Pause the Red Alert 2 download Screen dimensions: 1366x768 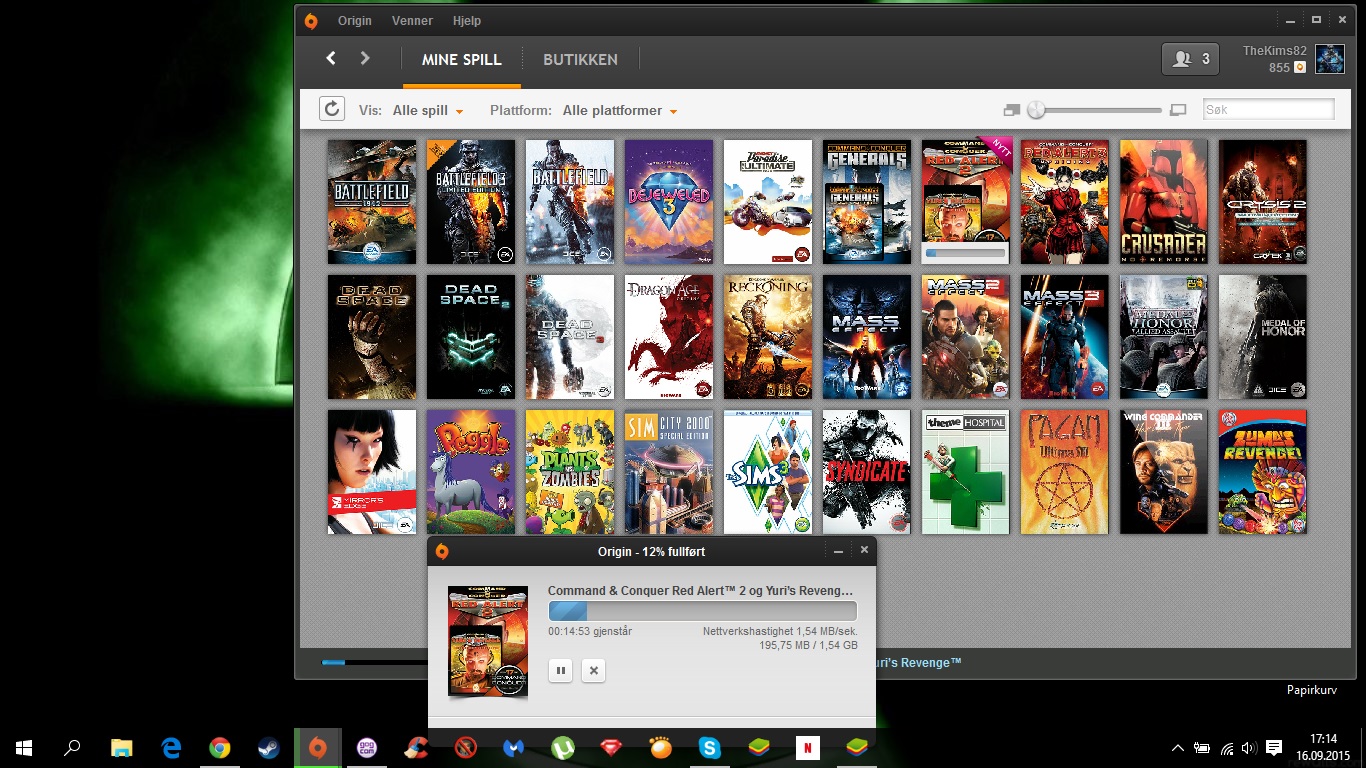(x=560, y=671)
